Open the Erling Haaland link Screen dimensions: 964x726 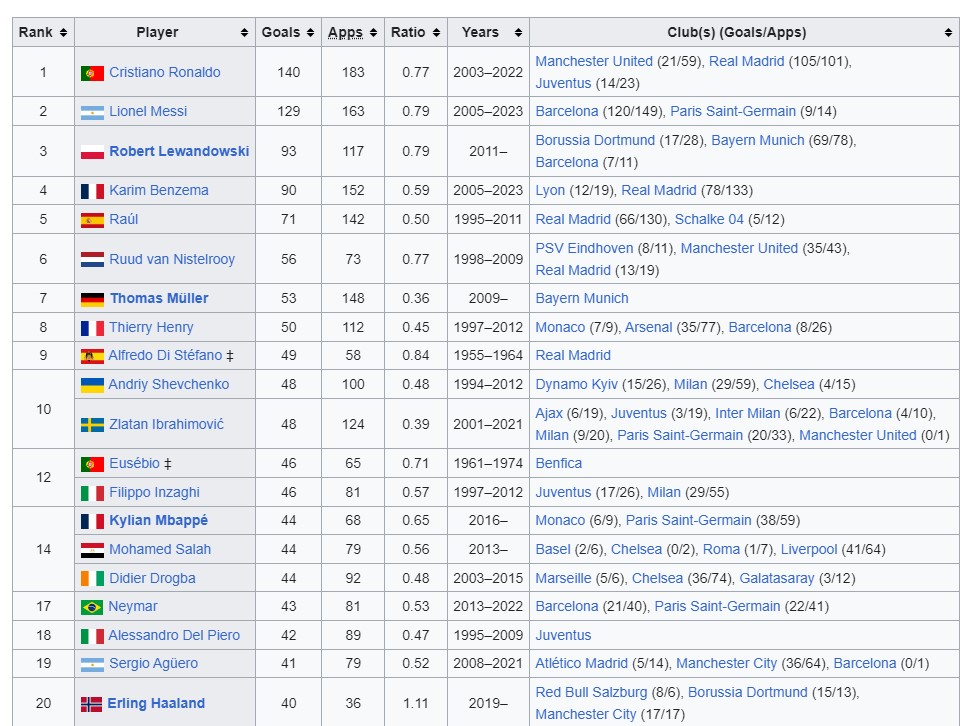point(156,703)
